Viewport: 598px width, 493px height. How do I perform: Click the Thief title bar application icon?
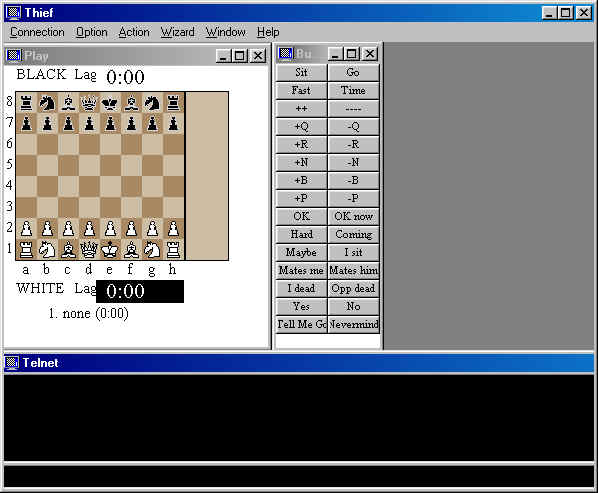click(x=13, y=13)
